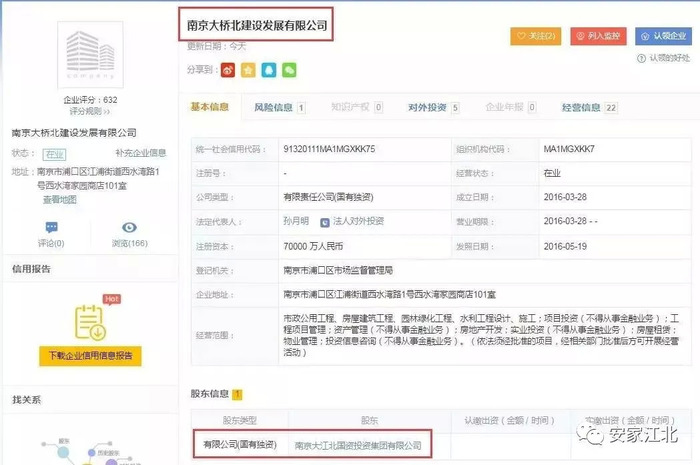Open the 企业年报 tab
Image resolution: width=700 pixels, height=465 pixels.
coord(511,107)
